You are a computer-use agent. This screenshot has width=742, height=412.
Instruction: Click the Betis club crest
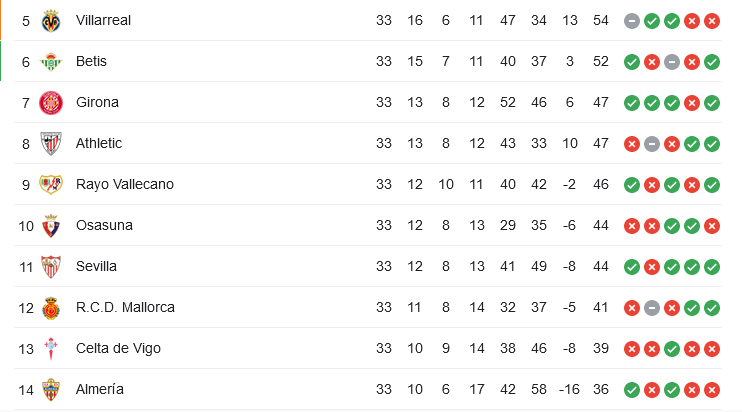pos(51,62)
